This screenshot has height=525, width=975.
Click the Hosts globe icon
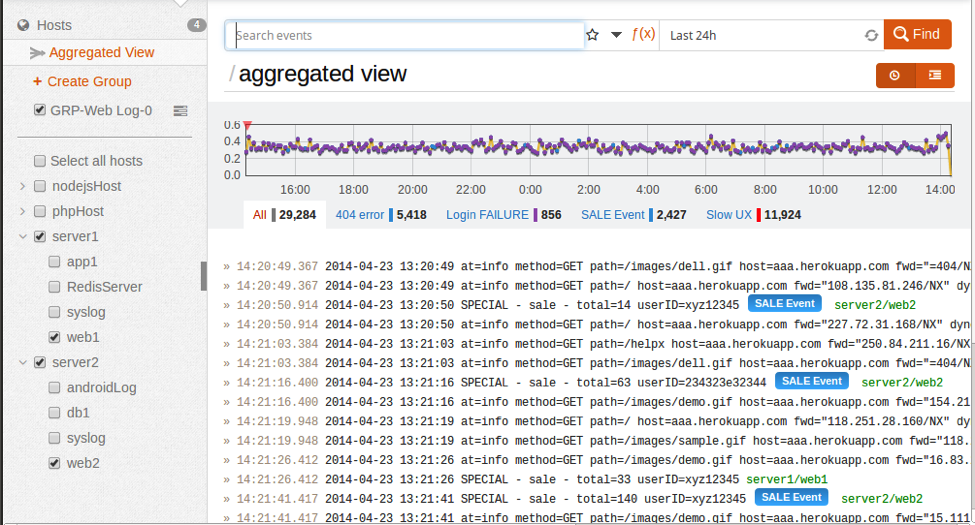pos(23,25)
